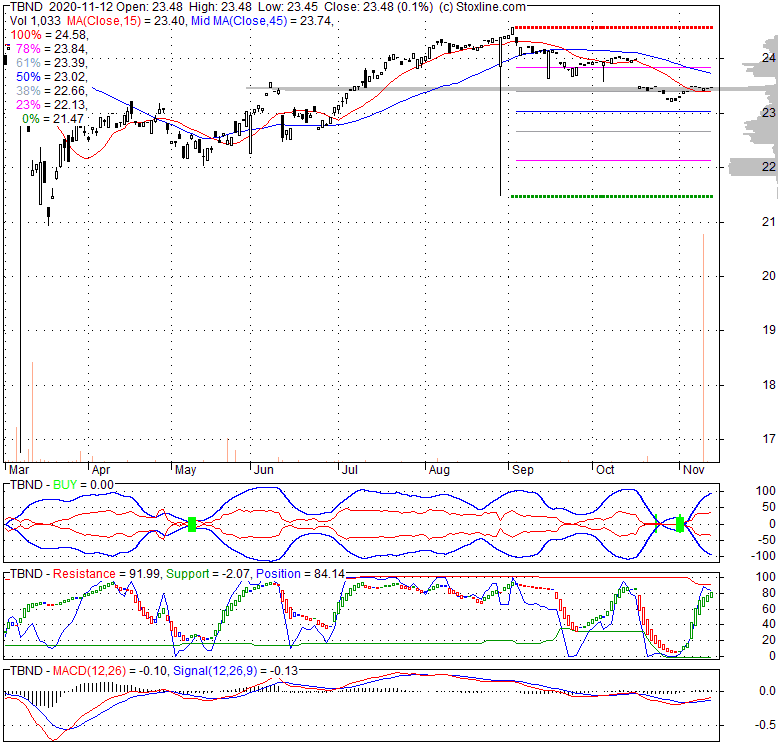The width and height of the screenshot is (780, 745).
Task: Click the 'Mar' month axis label
Action: (x=19, y=470)
